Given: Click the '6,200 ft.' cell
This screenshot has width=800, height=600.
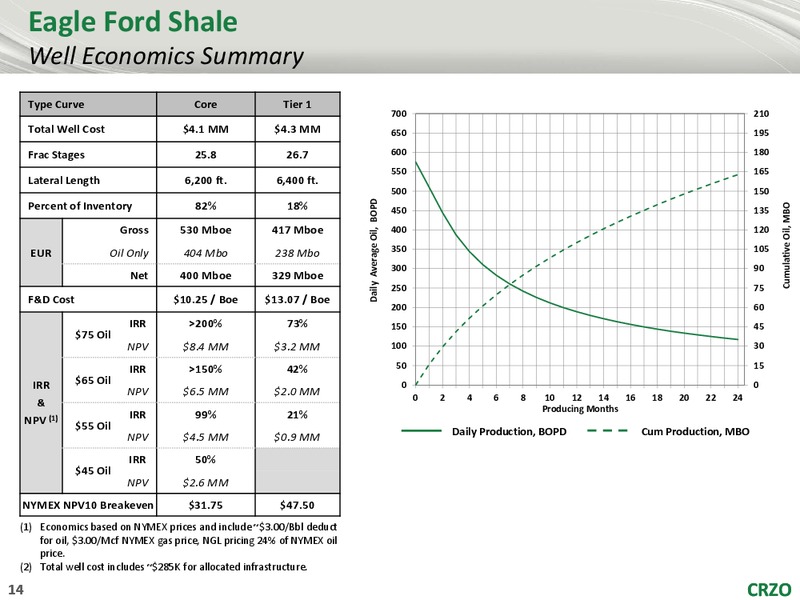Looking at the screenshot, I should pyautogui.click(x=206, y=180).
